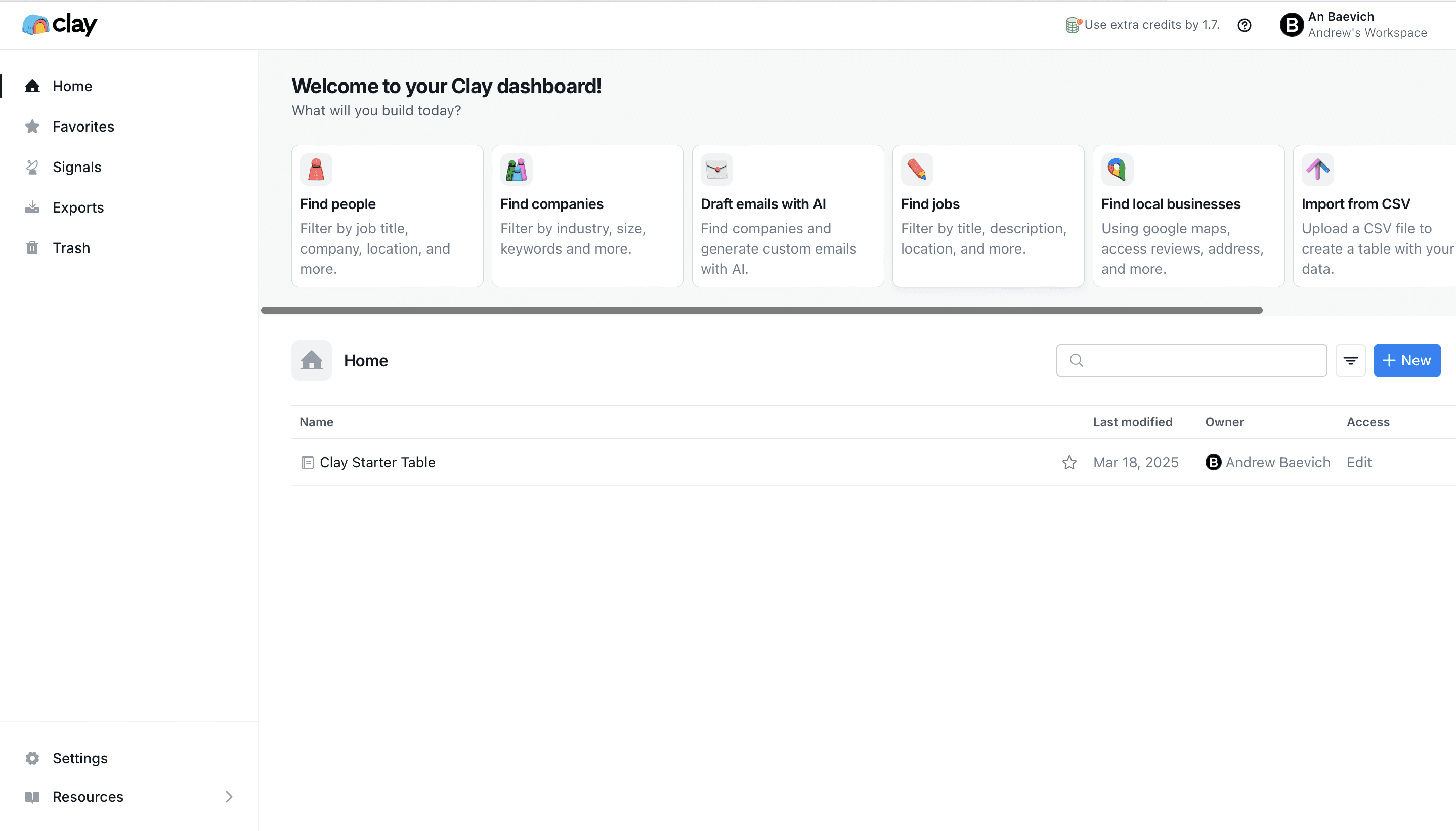Expand the Resources sidebar item
Screen dimensions: 1456x831
228,796
